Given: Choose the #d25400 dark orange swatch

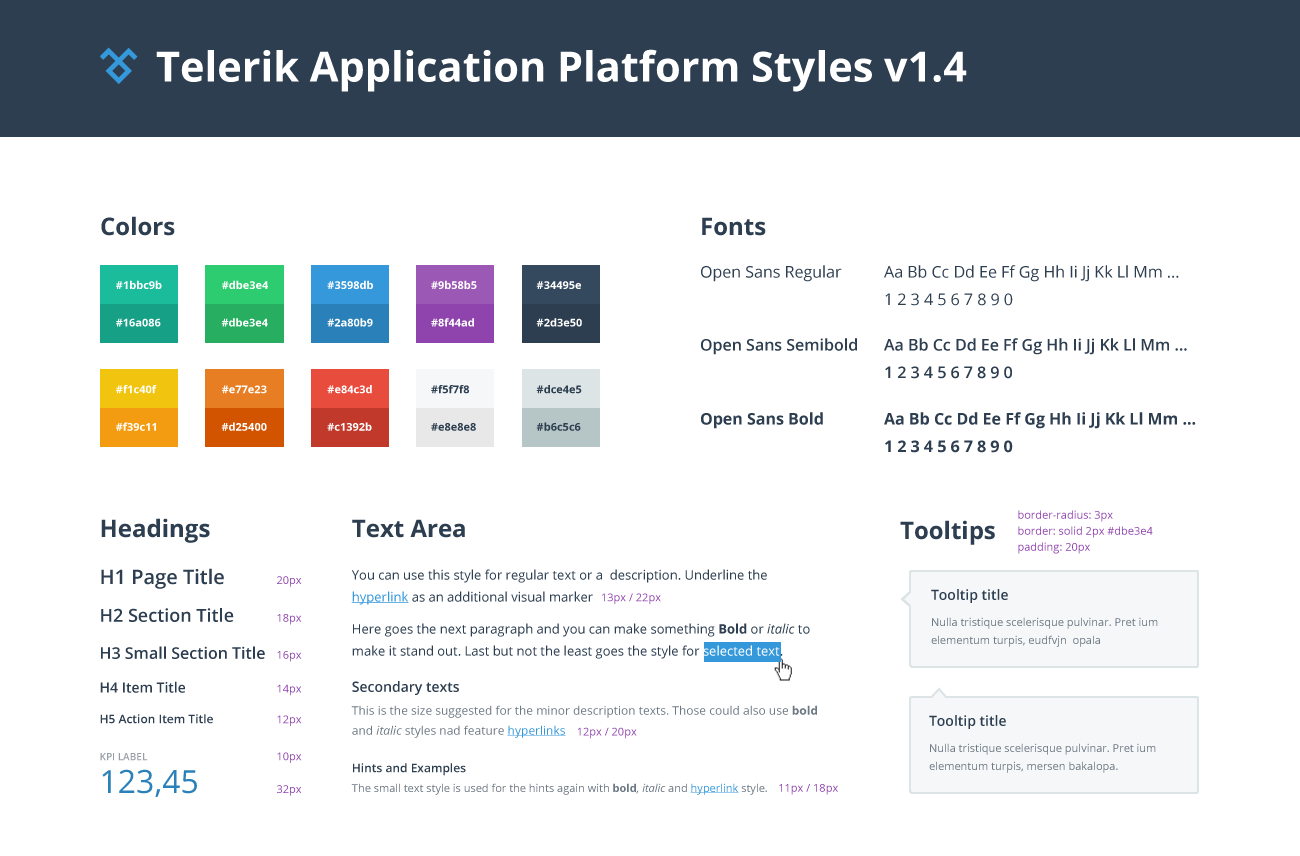Looking at the screenshot, I should pyautogui.click(x=244, y=427).
